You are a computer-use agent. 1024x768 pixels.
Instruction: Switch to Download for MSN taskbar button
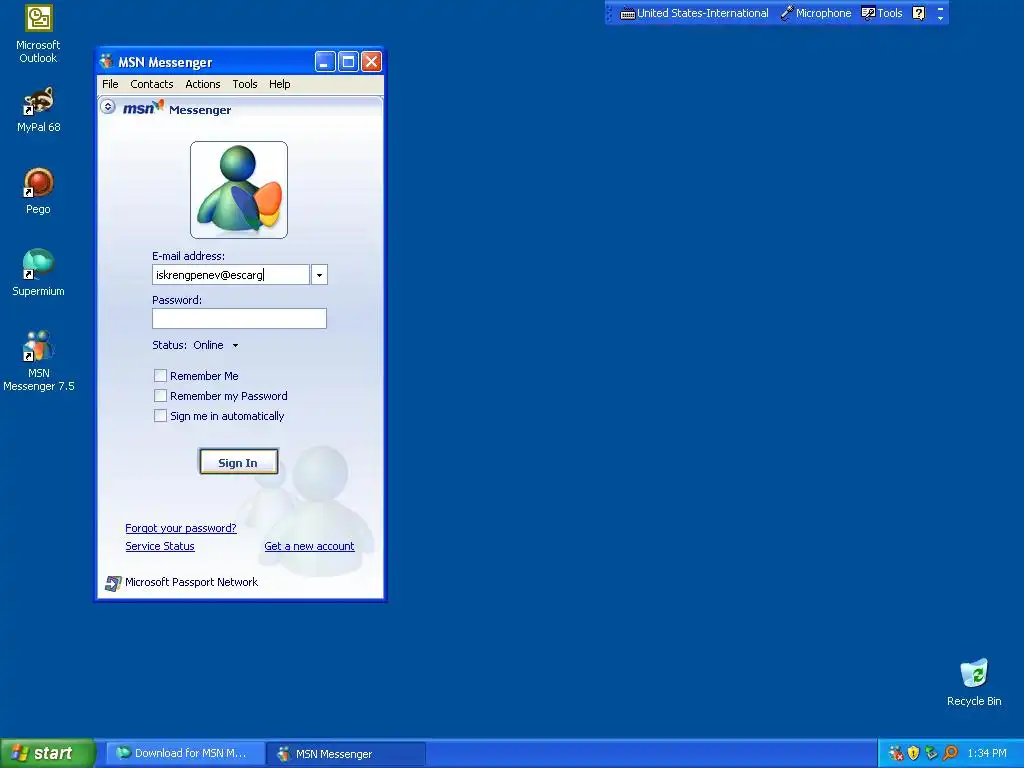click(185, 754)
